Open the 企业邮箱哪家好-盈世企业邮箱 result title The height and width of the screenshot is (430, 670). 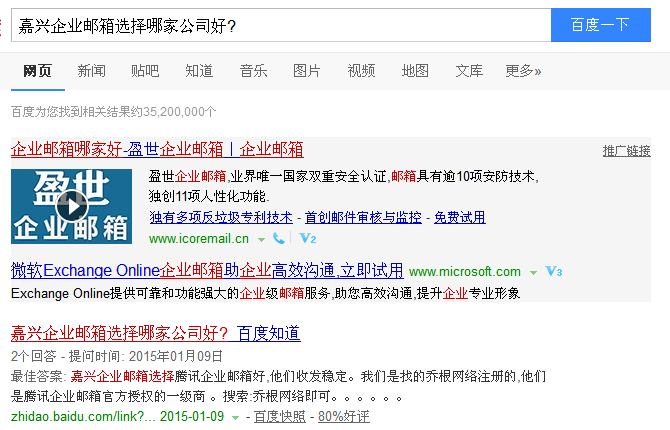point(157,149)
